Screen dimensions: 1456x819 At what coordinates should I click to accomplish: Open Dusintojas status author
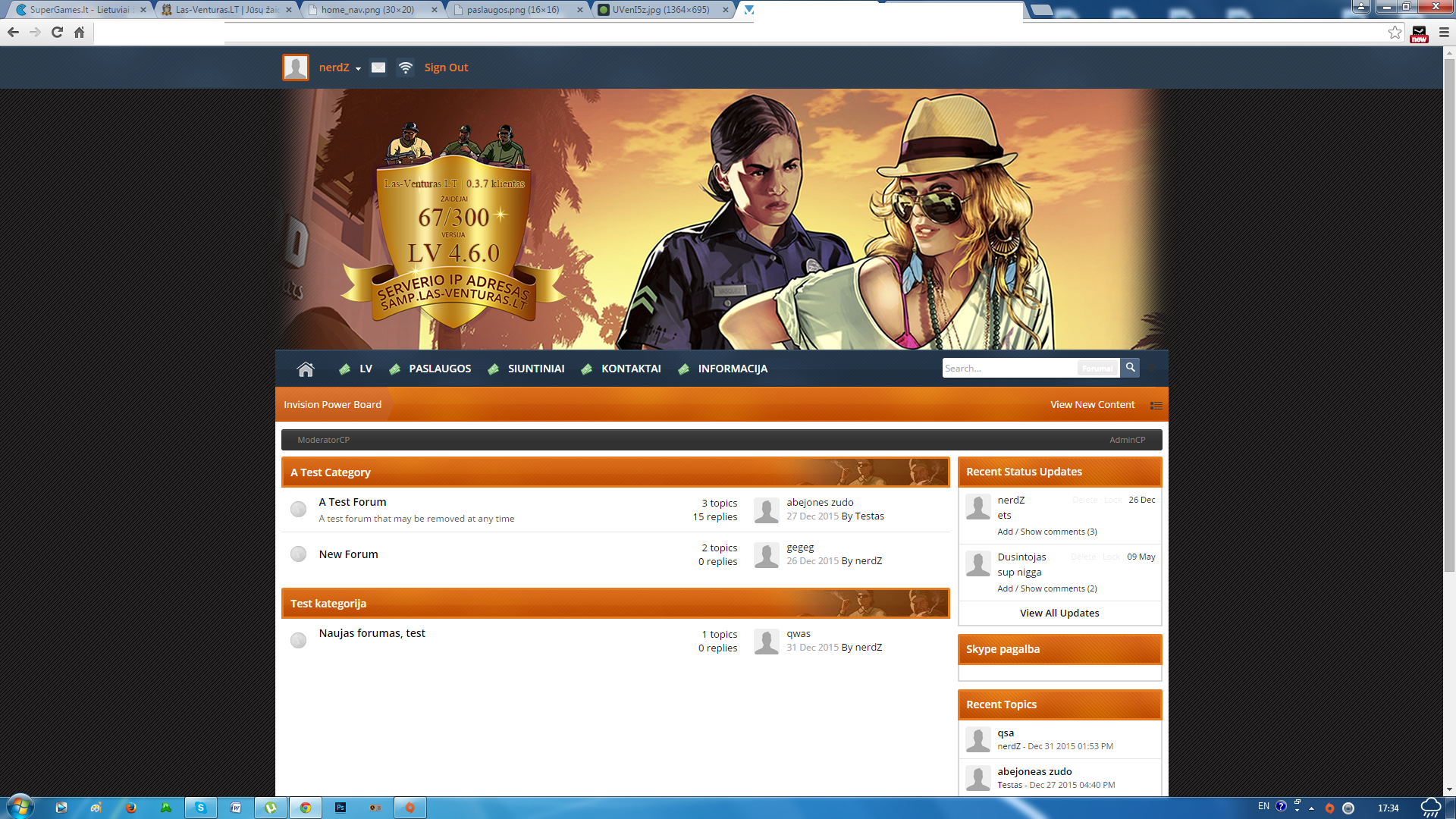click(1021, 557)
